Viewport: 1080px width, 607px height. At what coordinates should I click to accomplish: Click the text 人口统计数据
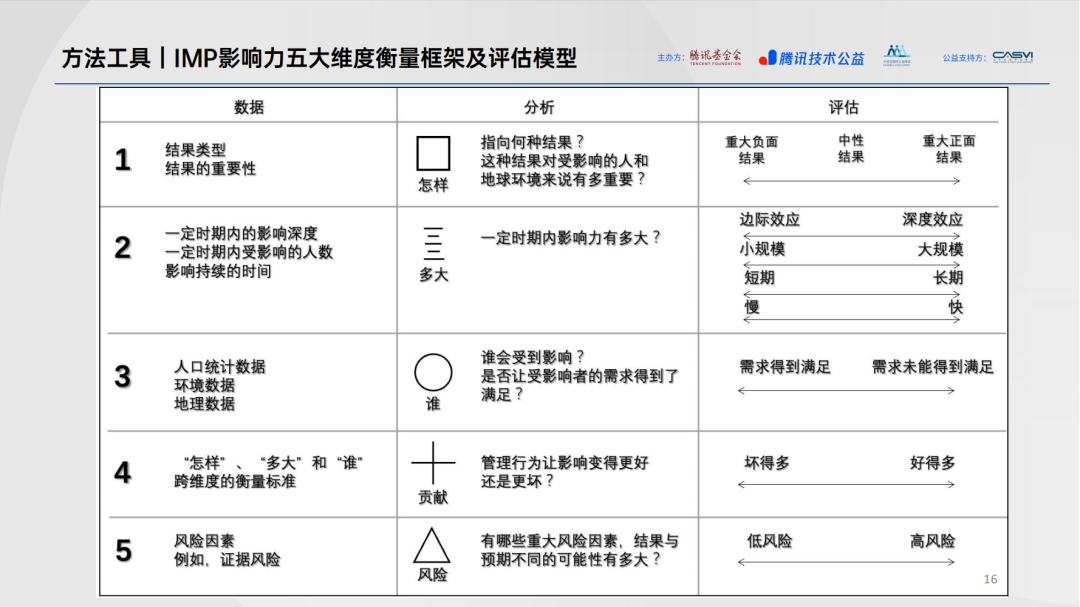click(219, 367)
